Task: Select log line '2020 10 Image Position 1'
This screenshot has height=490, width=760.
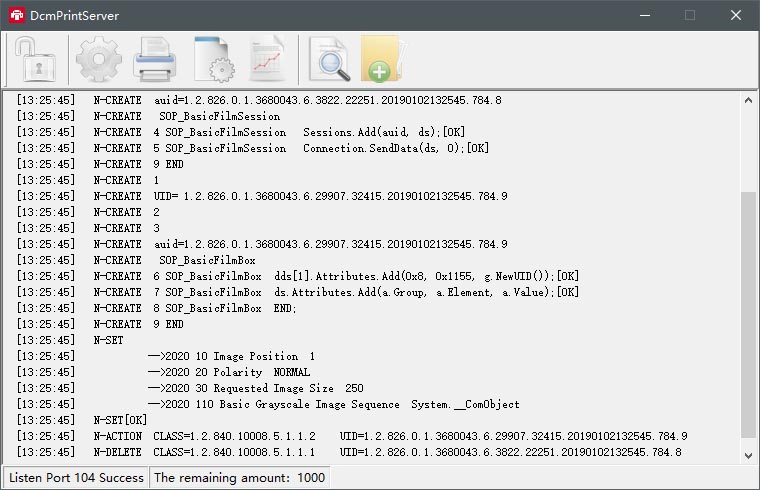Action: [x=166, y=356]
